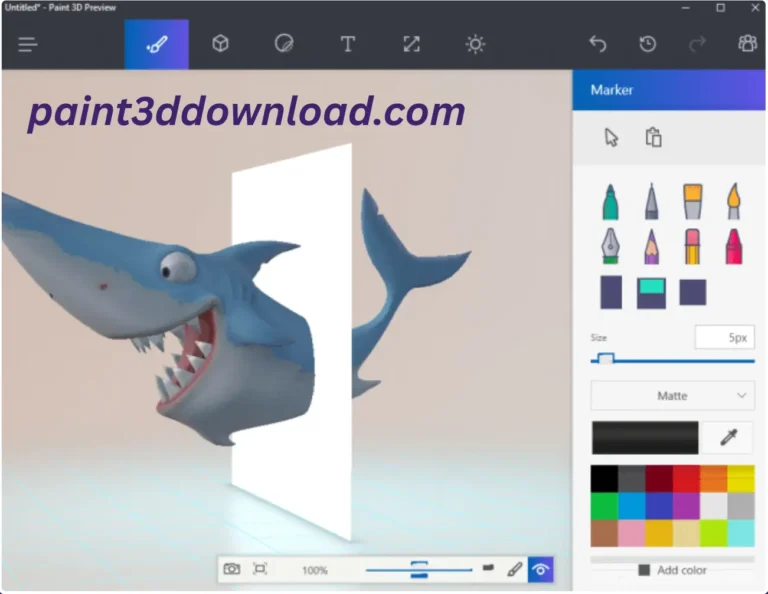Screen dimensions: 768x594
Task: Open the 3D objects cube tab
Action: click(220, 44)
